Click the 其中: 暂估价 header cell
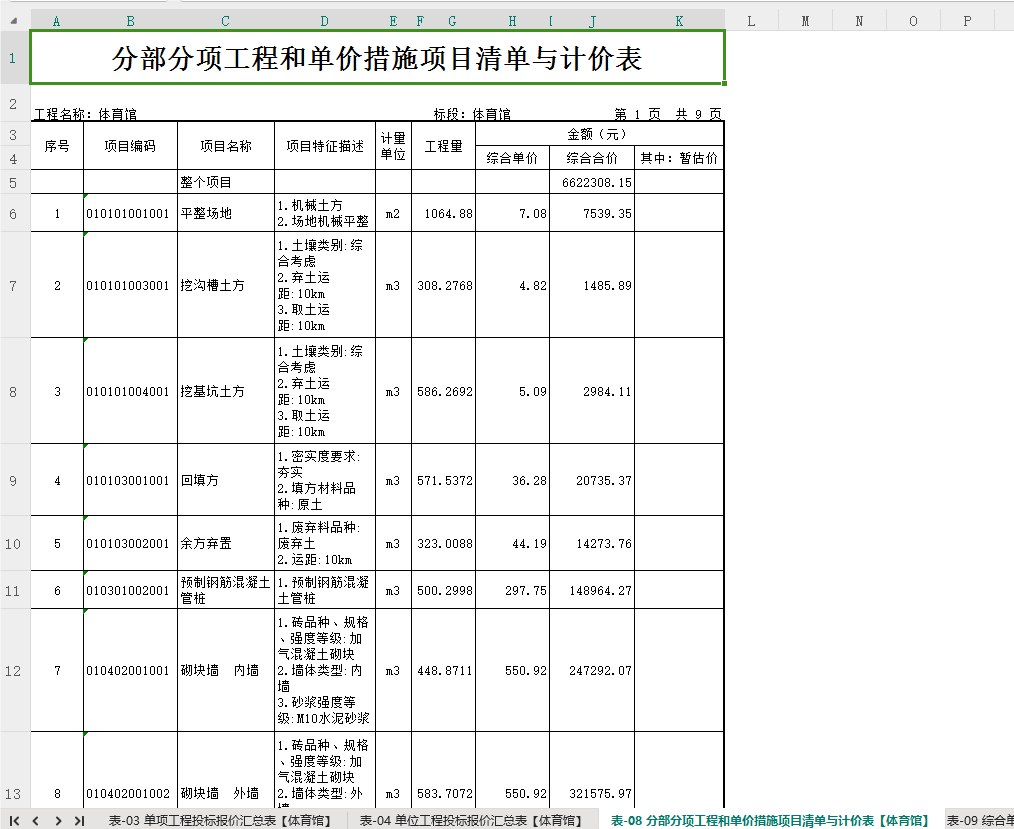Viewport: 1014px width, 829px height. (679, 158)
